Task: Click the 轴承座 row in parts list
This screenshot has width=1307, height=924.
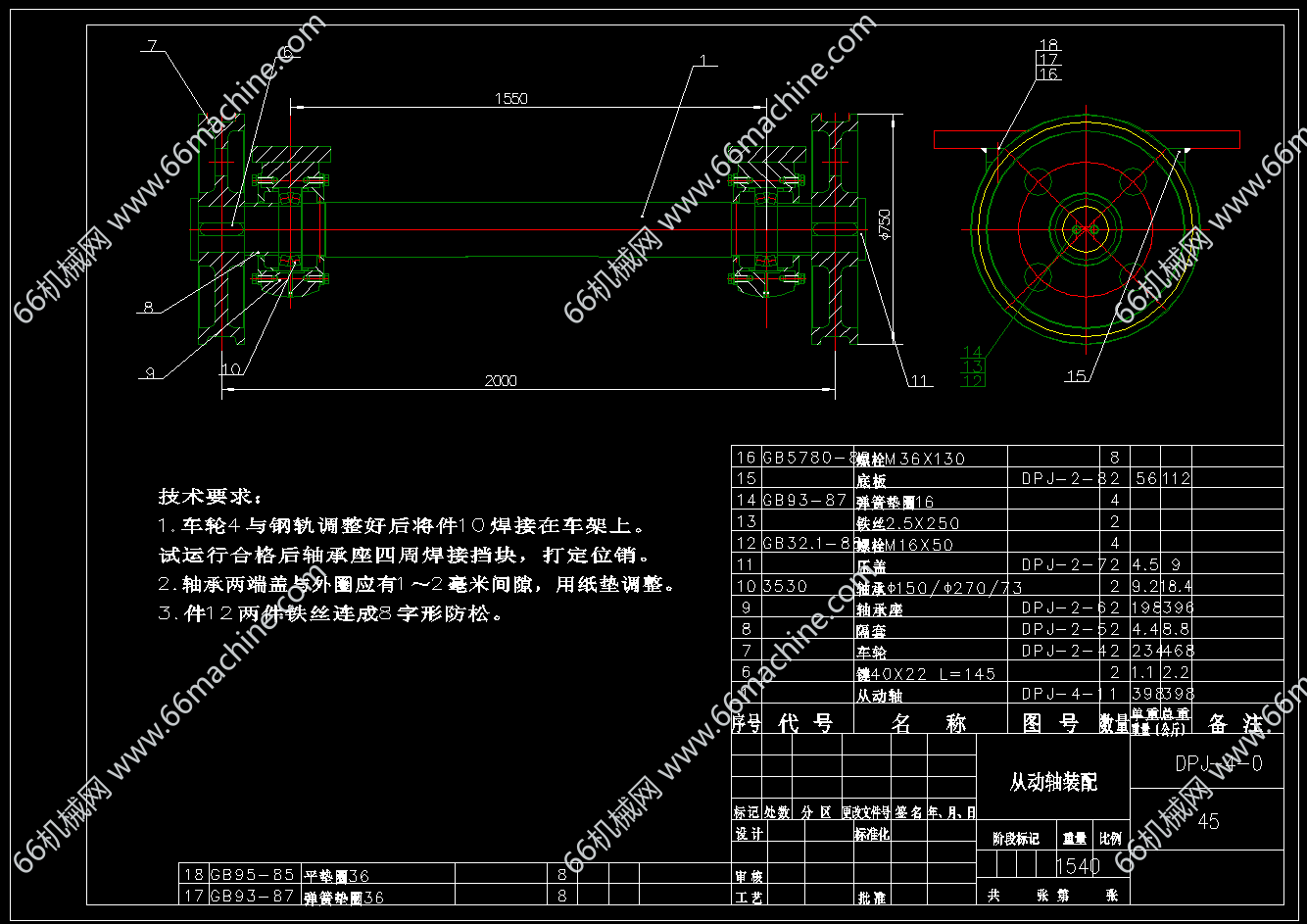Action: pyautogui.click(x=879, y=608)
